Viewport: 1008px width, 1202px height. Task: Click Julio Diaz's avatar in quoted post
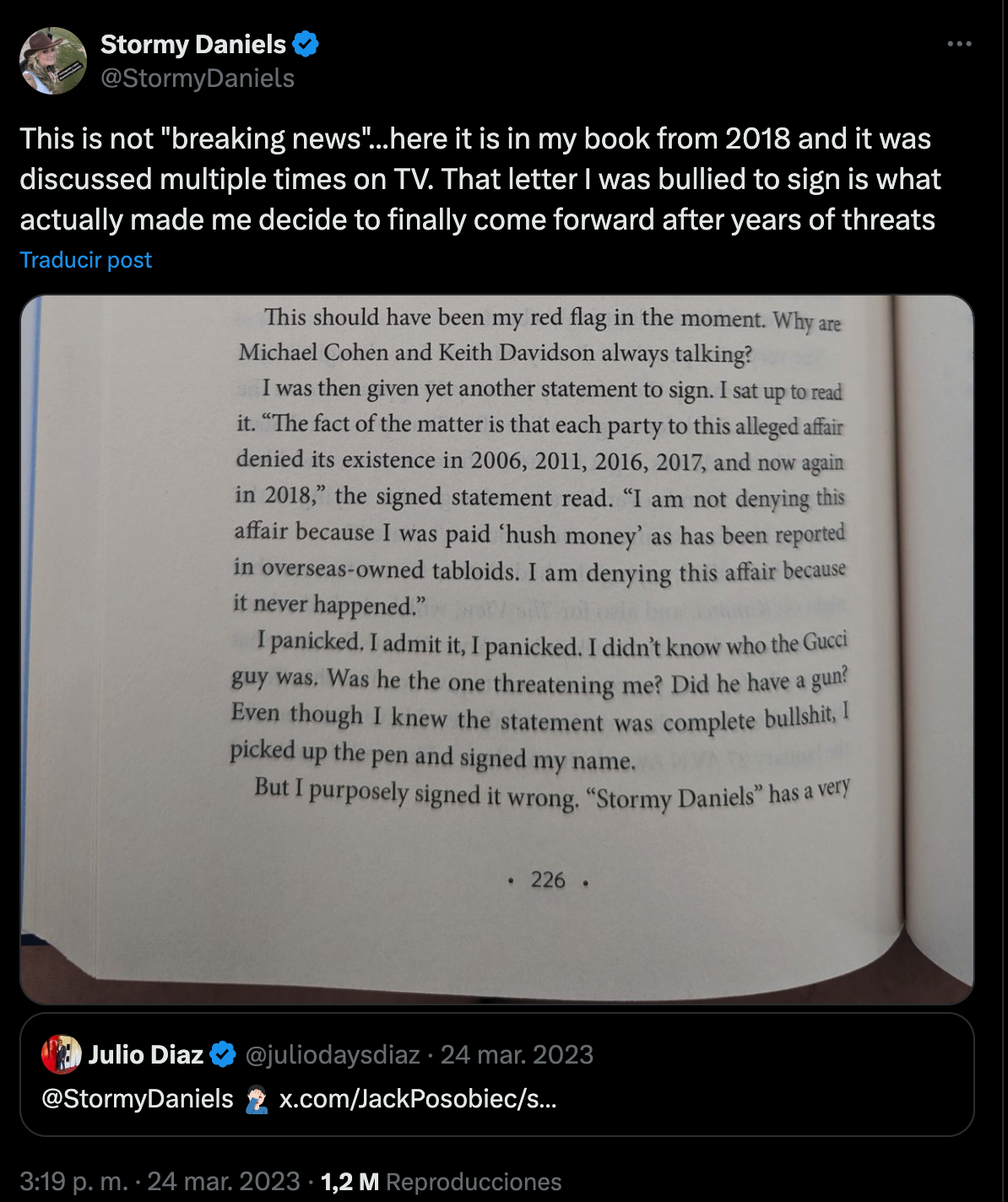coord(61,1054)
